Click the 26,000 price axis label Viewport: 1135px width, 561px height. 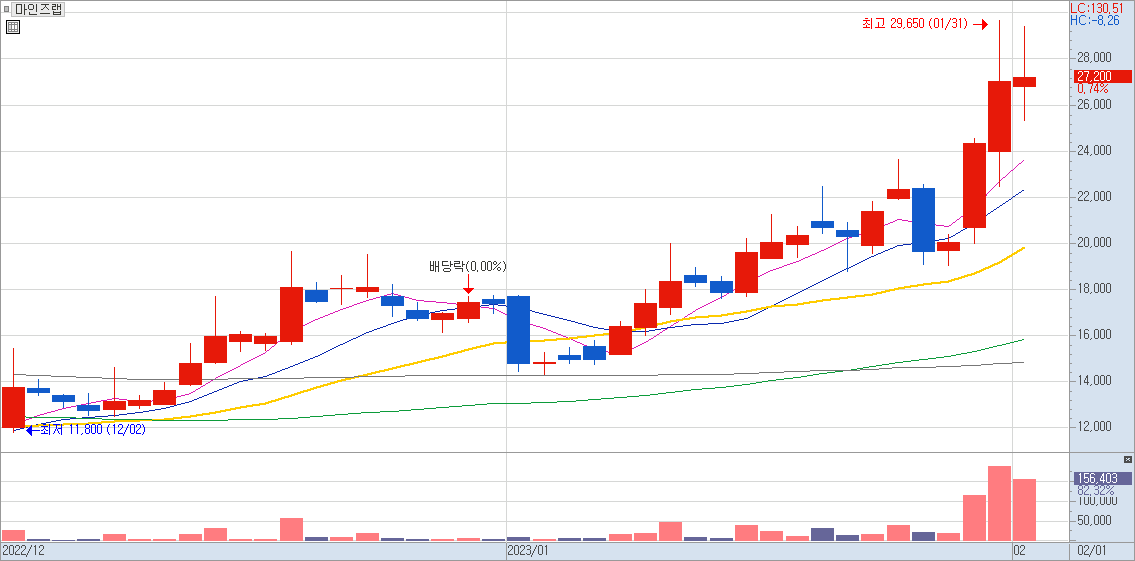[1093, 105]
